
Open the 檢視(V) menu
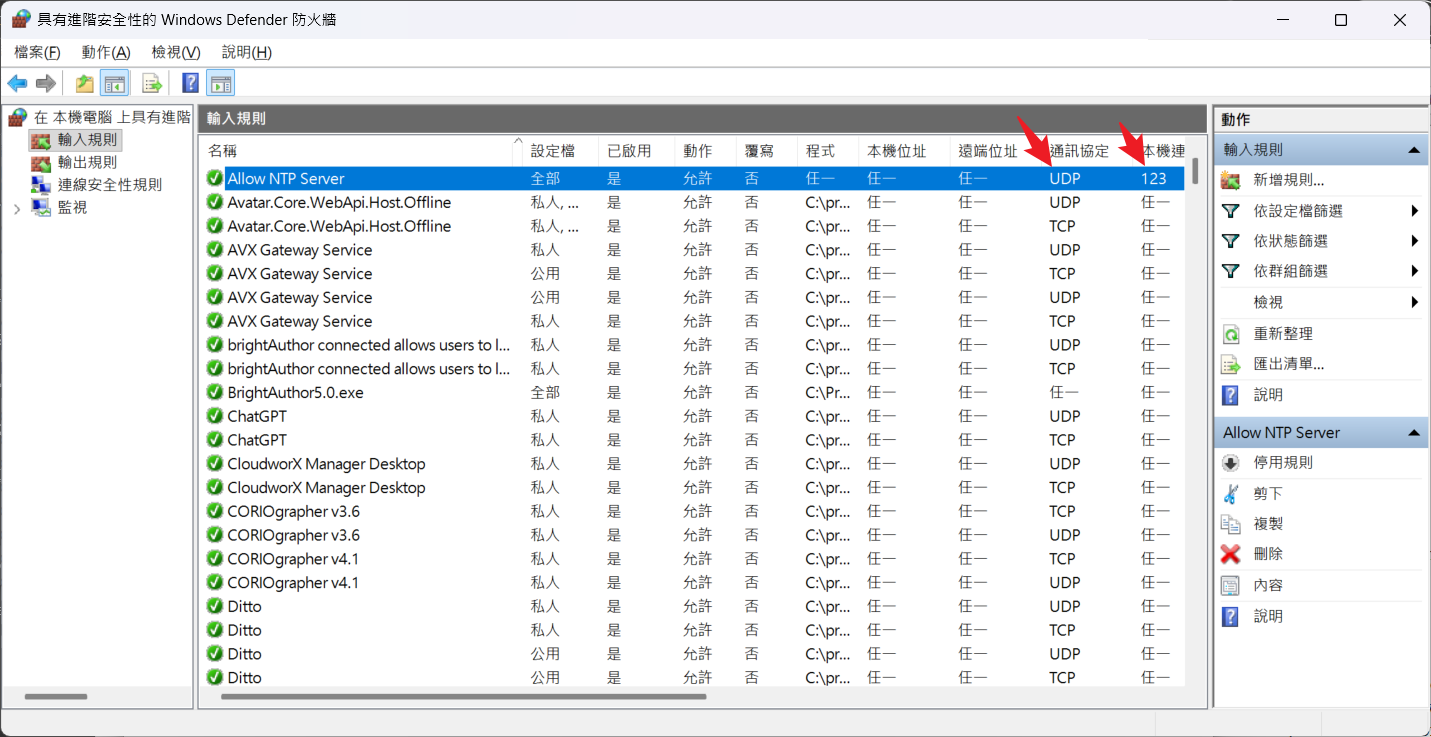tap(176, 52)
